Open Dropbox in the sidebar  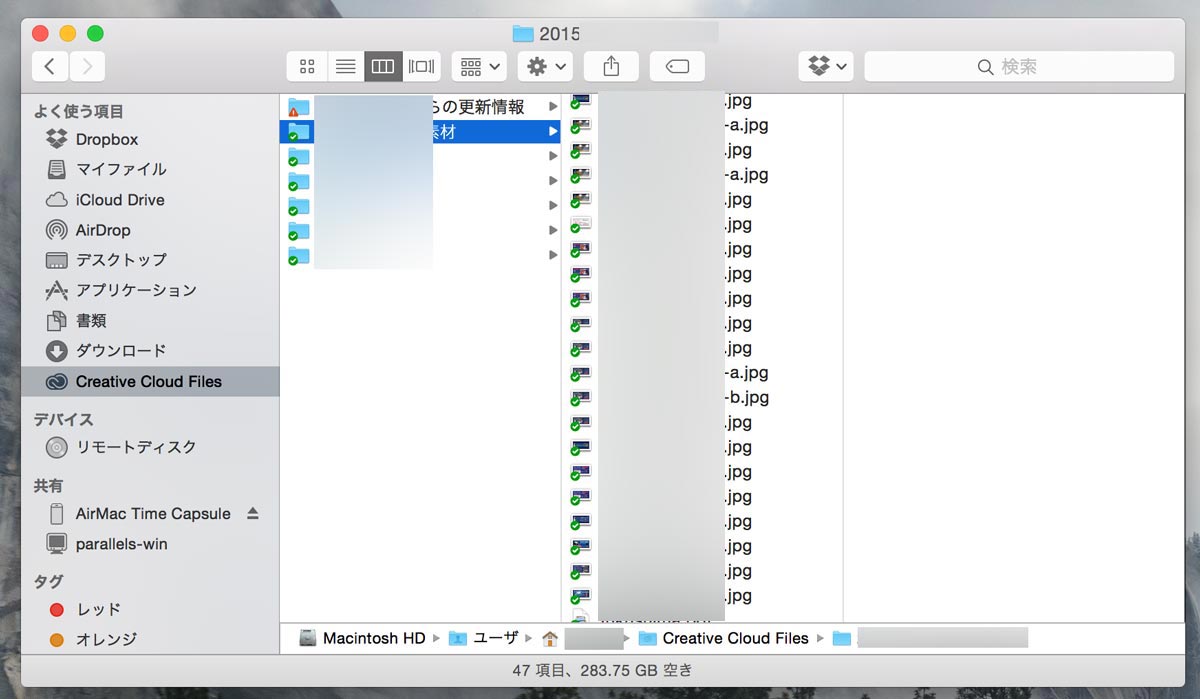click(150, 139)
